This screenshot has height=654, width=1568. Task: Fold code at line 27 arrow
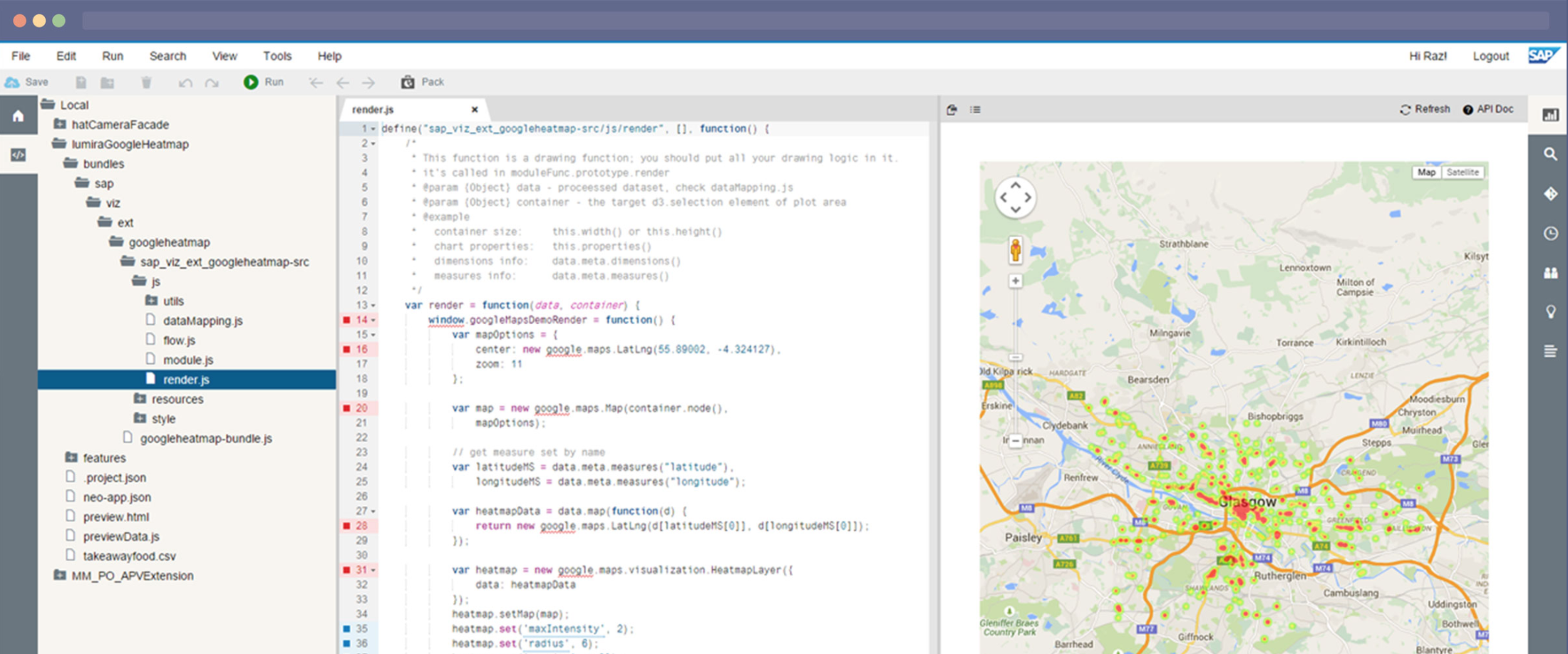pos(373,512)
